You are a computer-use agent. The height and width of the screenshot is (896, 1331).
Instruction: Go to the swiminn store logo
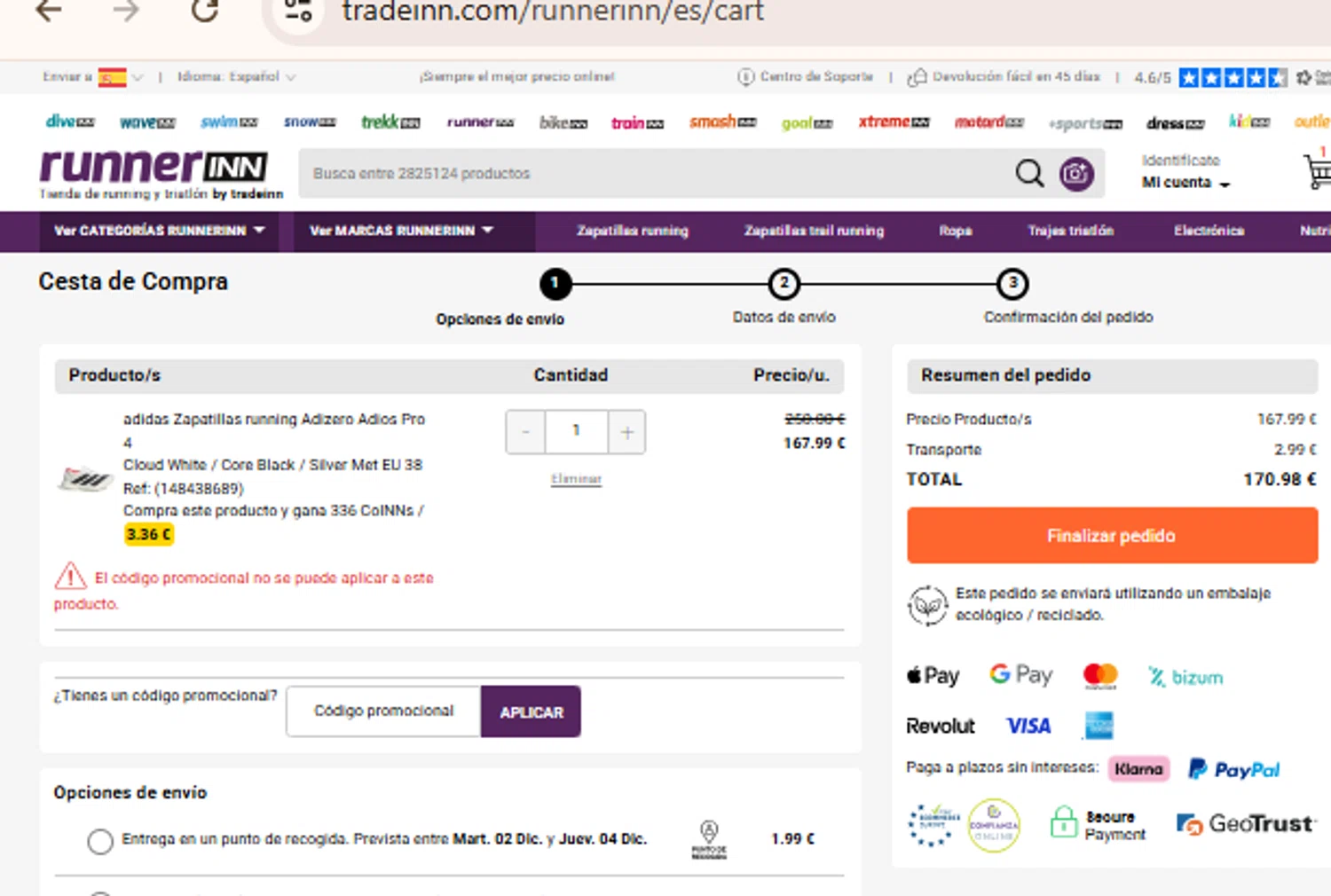[229, 122]
